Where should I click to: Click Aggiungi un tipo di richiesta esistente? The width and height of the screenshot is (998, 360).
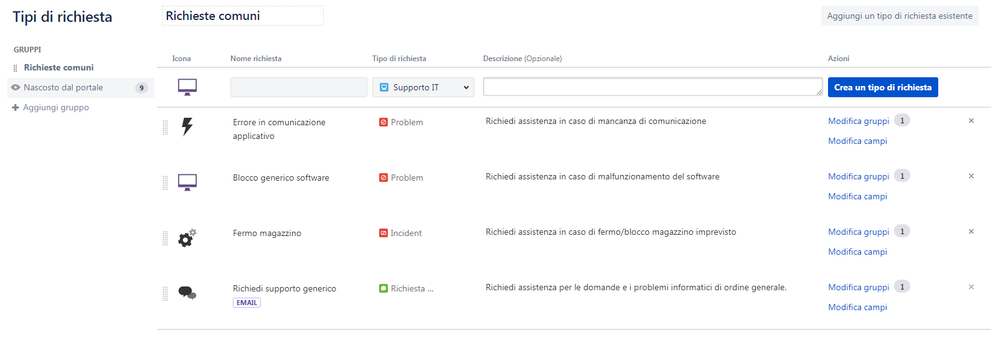(899, 16)
